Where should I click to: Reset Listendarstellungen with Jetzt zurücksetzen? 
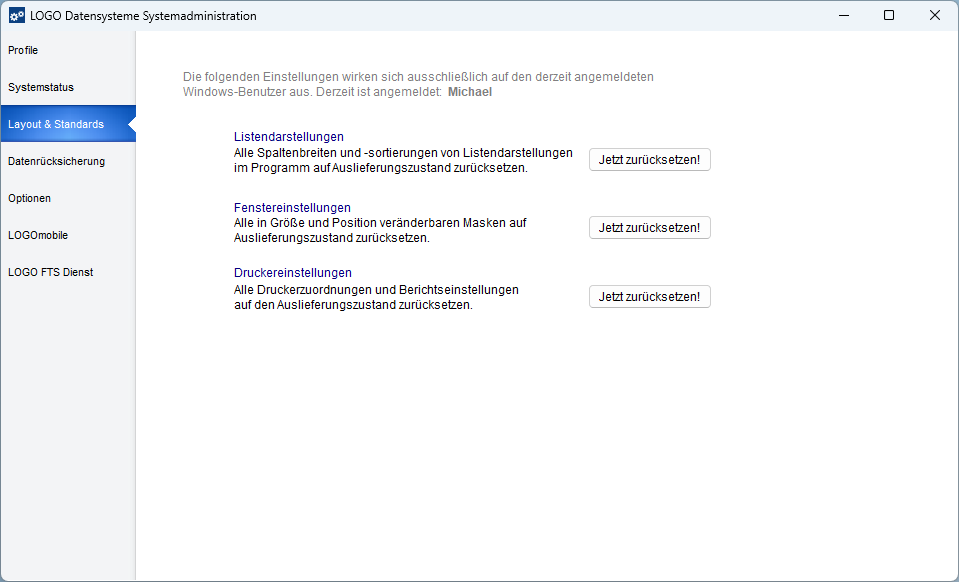click(x=650, y=160)
